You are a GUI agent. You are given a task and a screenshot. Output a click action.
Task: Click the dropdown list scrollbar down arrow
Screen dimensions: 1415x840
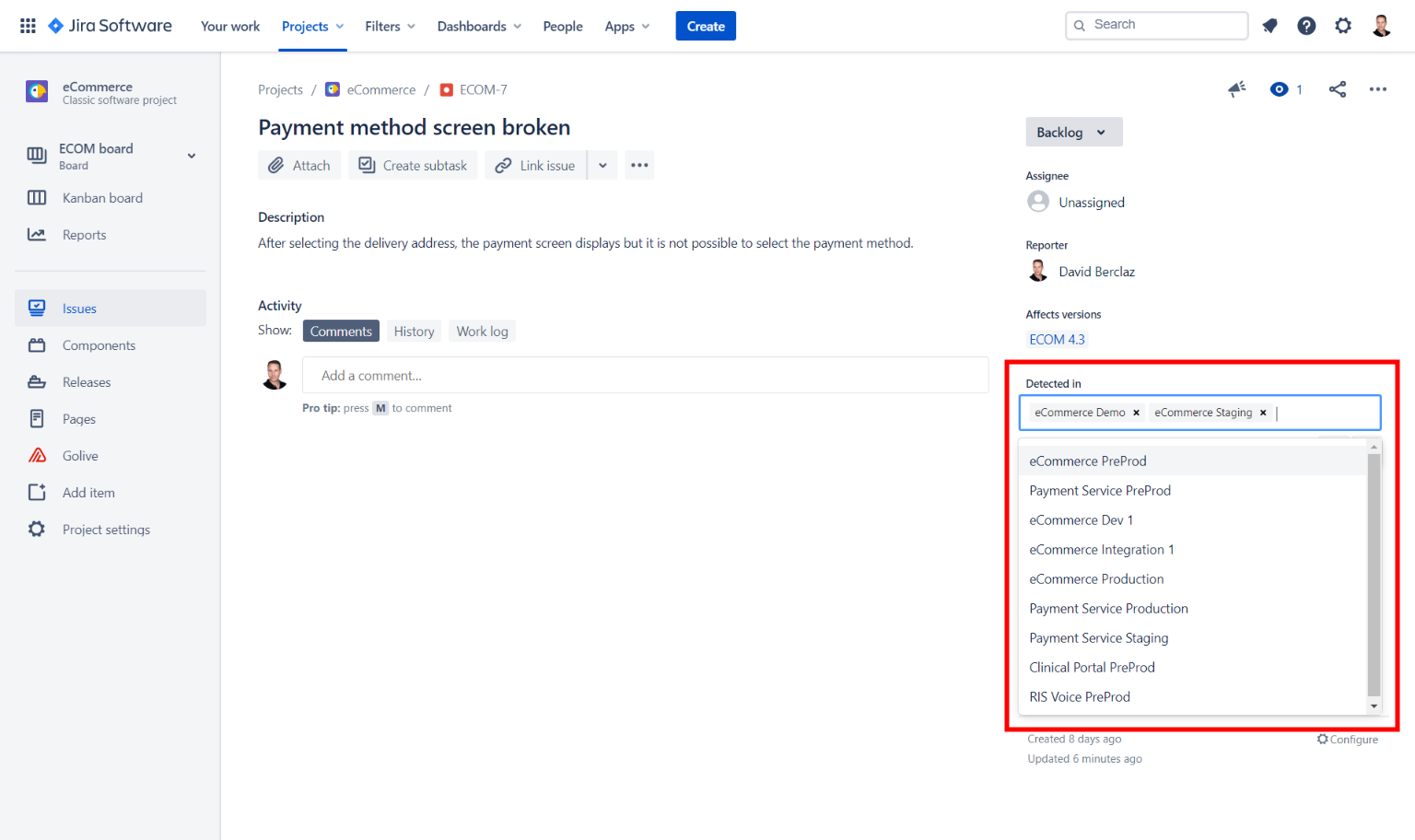1374,706
